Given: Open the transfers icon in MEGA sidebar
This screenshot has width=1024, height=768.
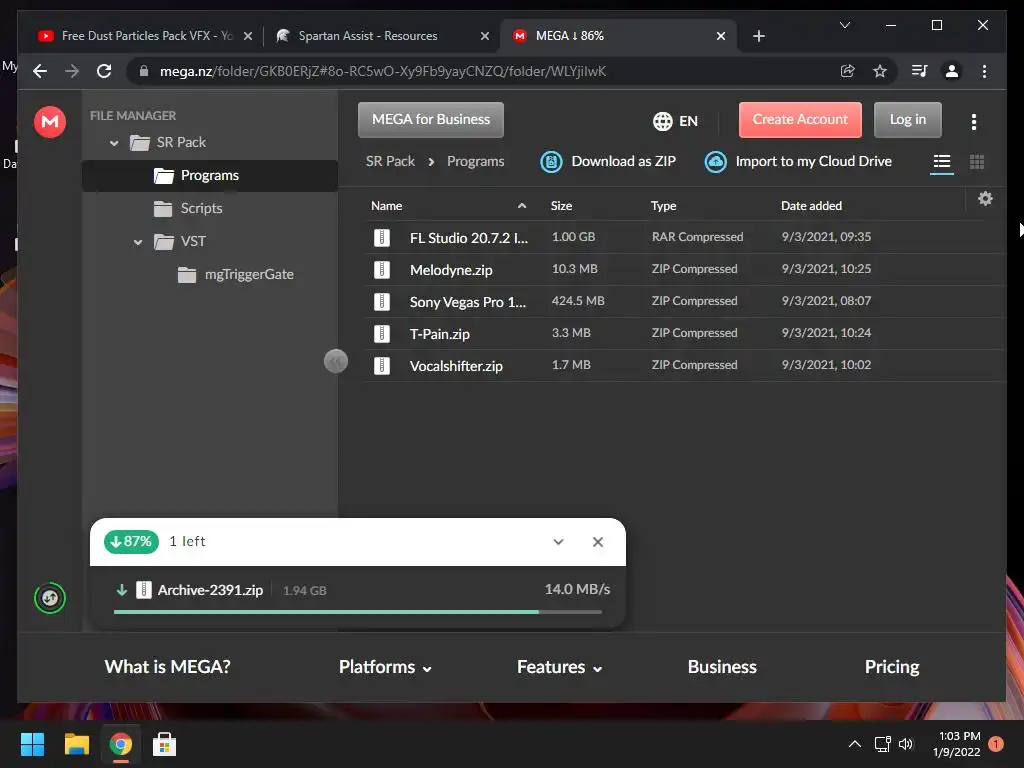Looking at the screenshot, I should click(x=50, y=598).
